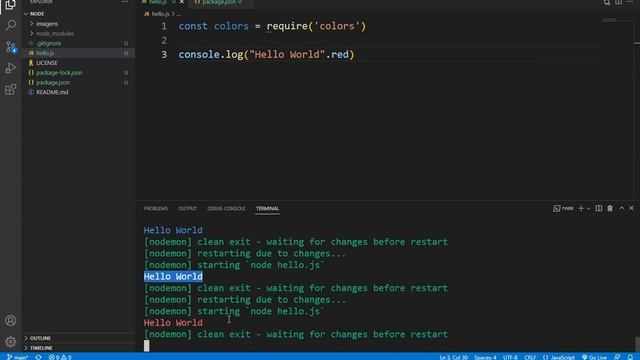The width and height of the screenshot is (640, 360).
Task: Click the feedback icon in status bar
Action: tap(617, 357)
